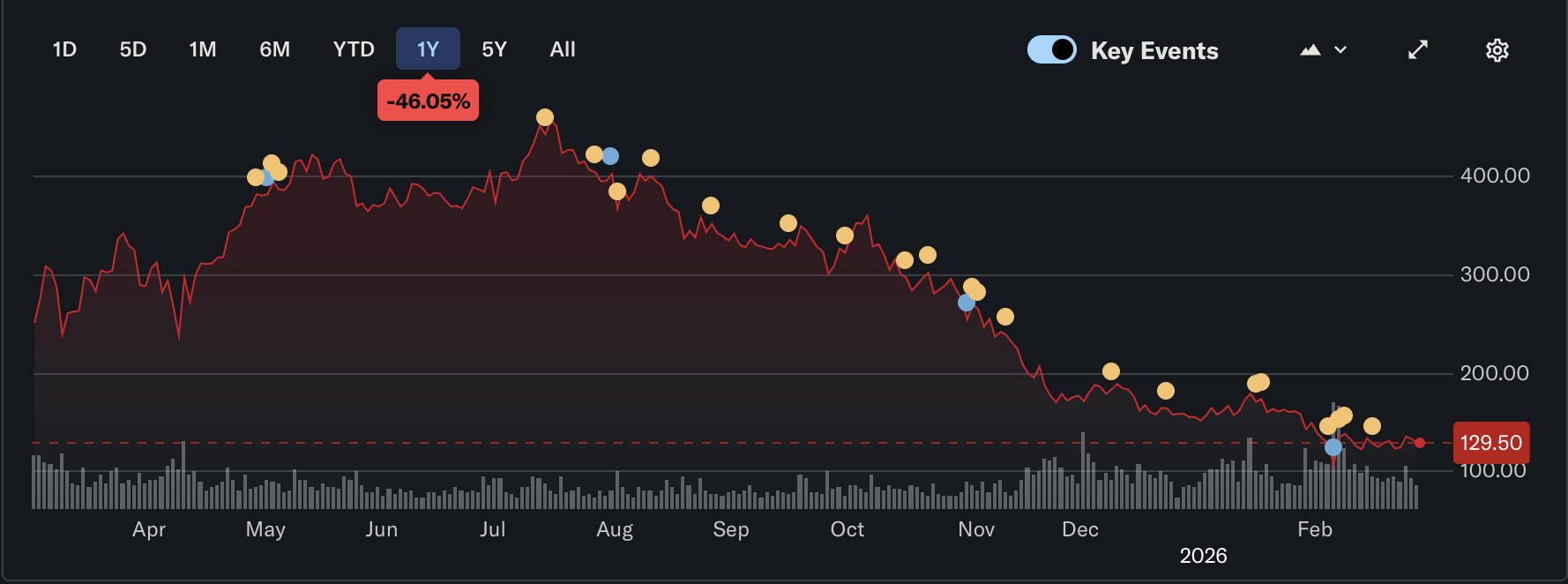Click the selected 1Y range tab
Screen dimensions: 1568x584
coord(428,49)
